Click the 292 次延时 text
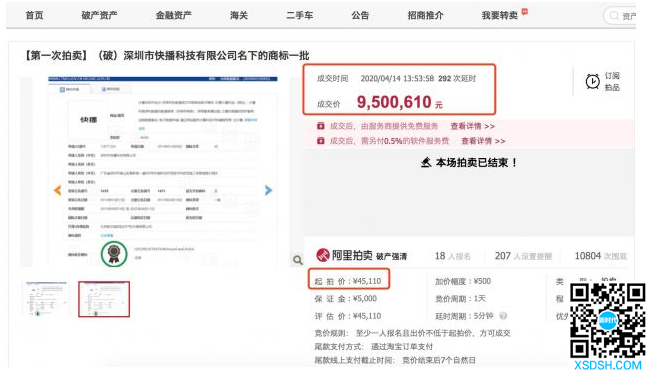 [x=457, y=78]
